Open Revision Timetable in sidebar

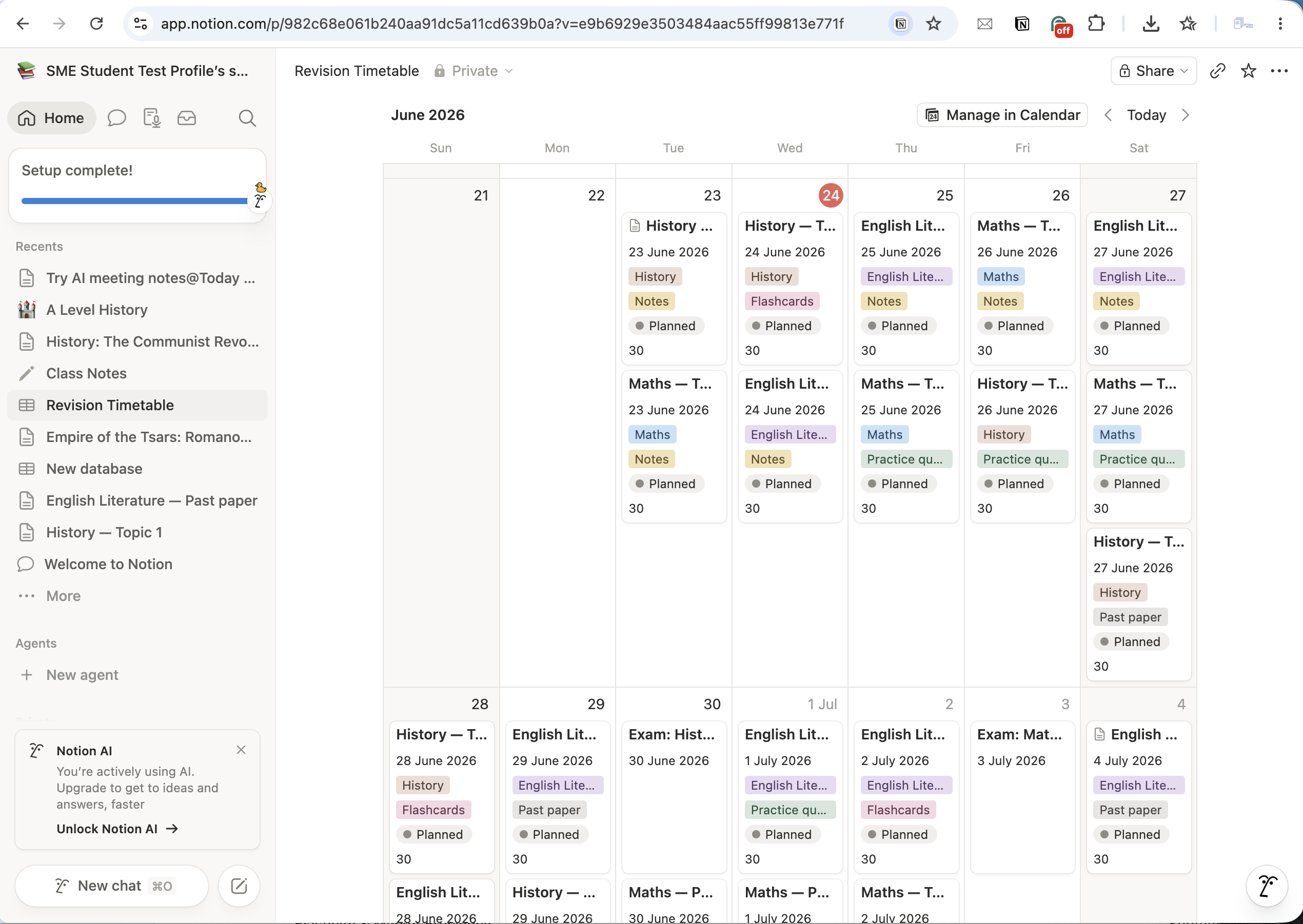(x=137, y=405)
